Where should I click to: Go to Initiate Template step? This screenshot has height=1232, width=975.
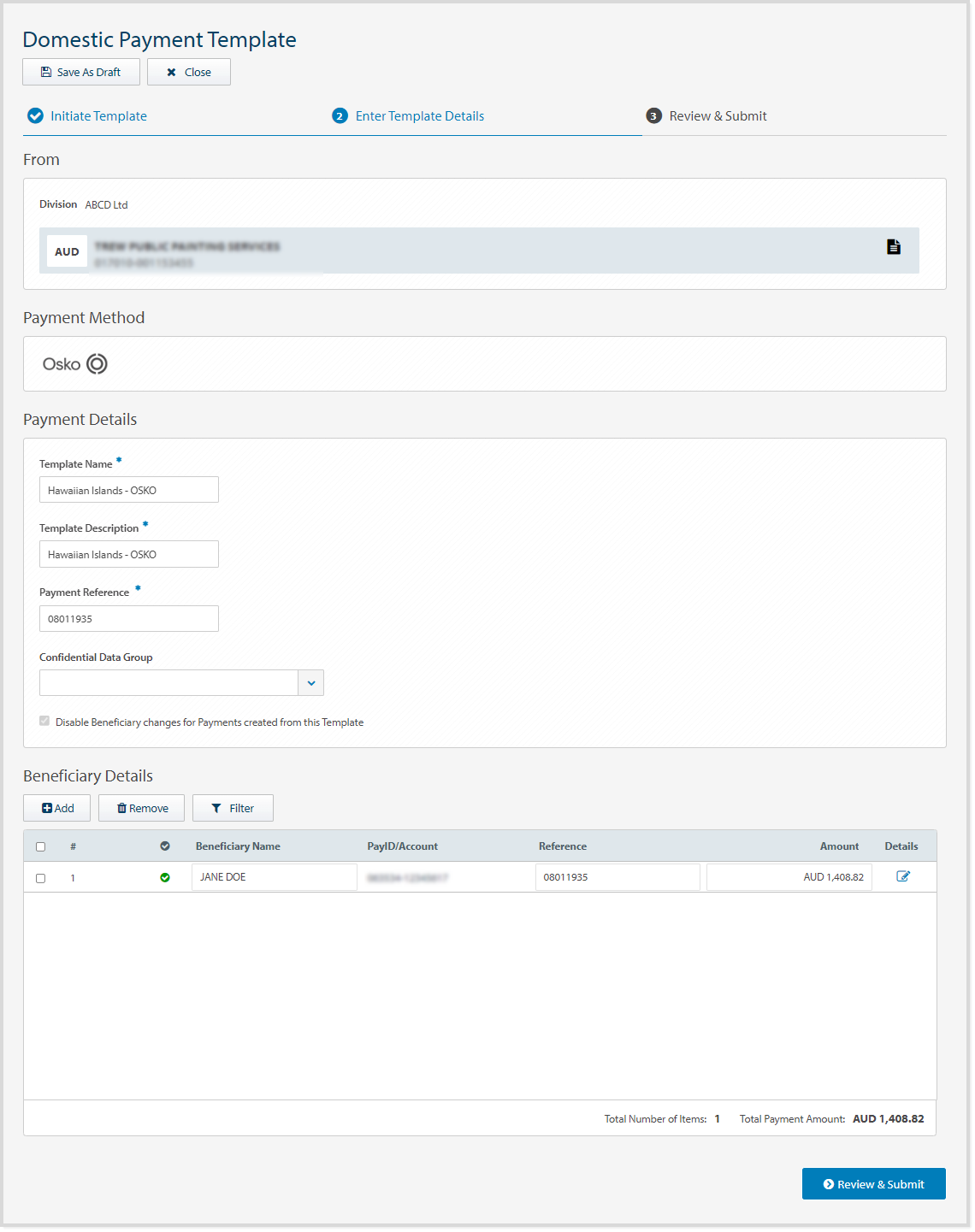coord(98,116)
